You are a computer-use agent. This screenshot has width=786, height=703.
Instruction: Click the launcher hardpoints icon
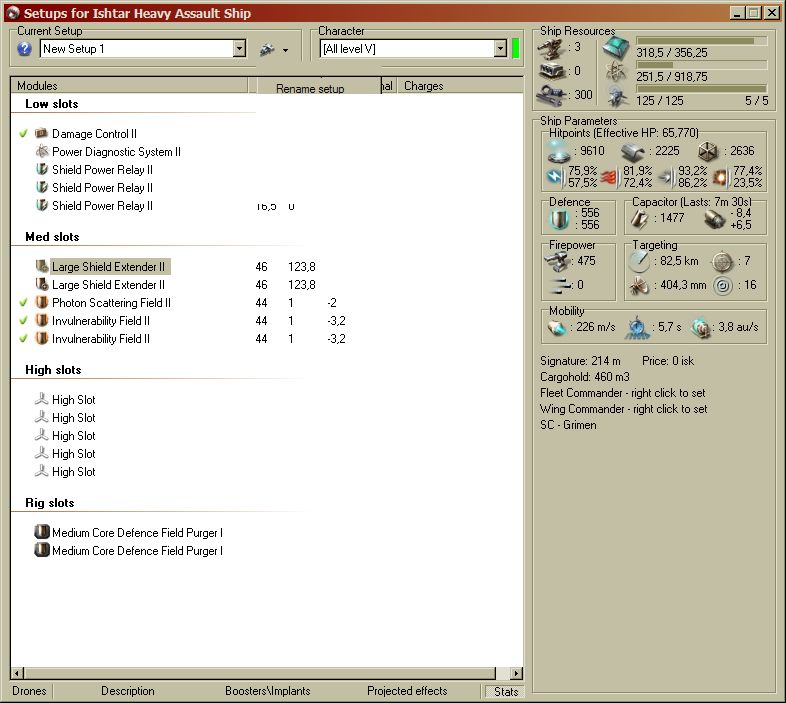(551, 71)
